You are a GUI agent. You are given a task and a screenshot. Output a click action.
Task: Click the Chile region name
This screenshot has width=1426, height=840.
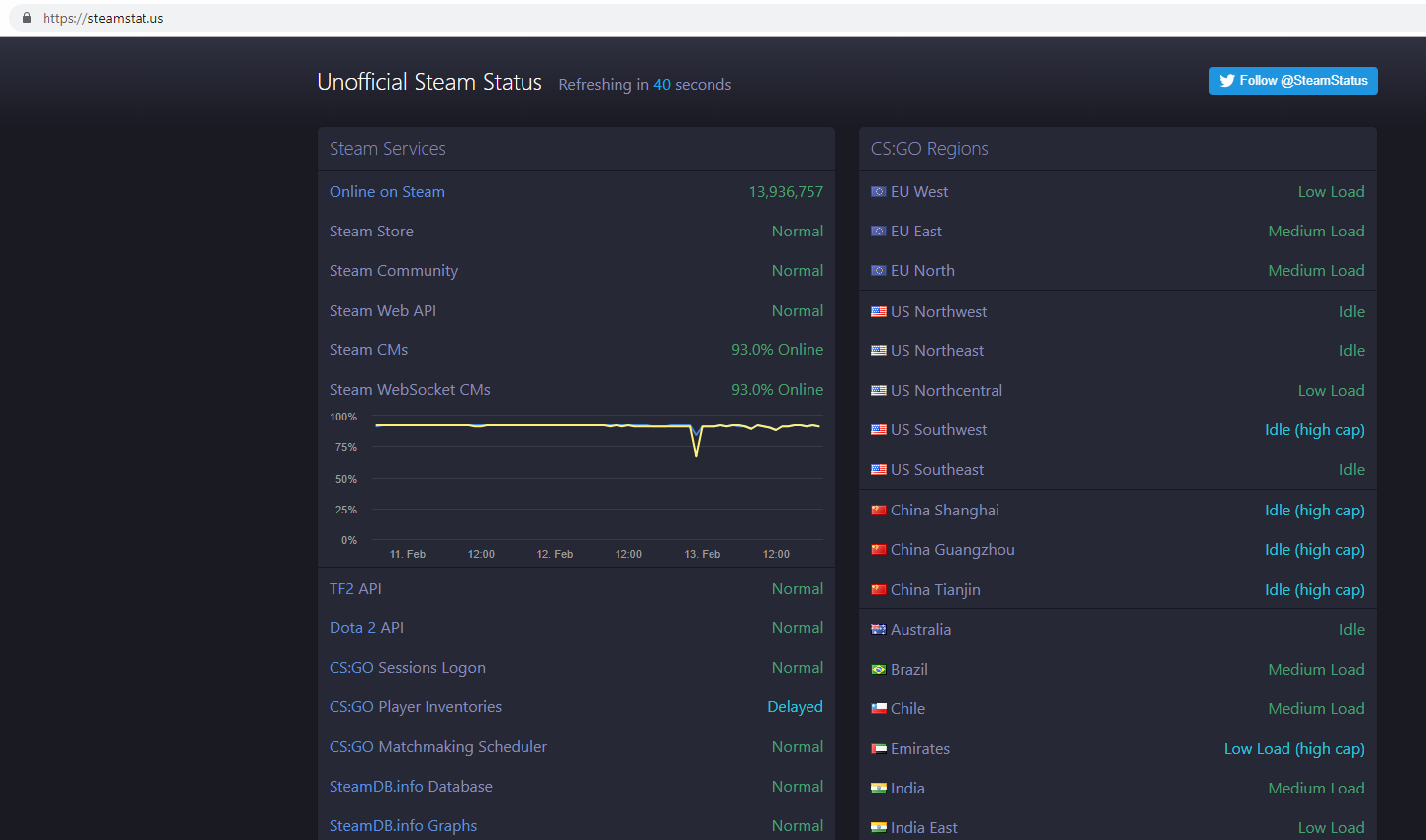pyautogui.click(x=907, y=709)
